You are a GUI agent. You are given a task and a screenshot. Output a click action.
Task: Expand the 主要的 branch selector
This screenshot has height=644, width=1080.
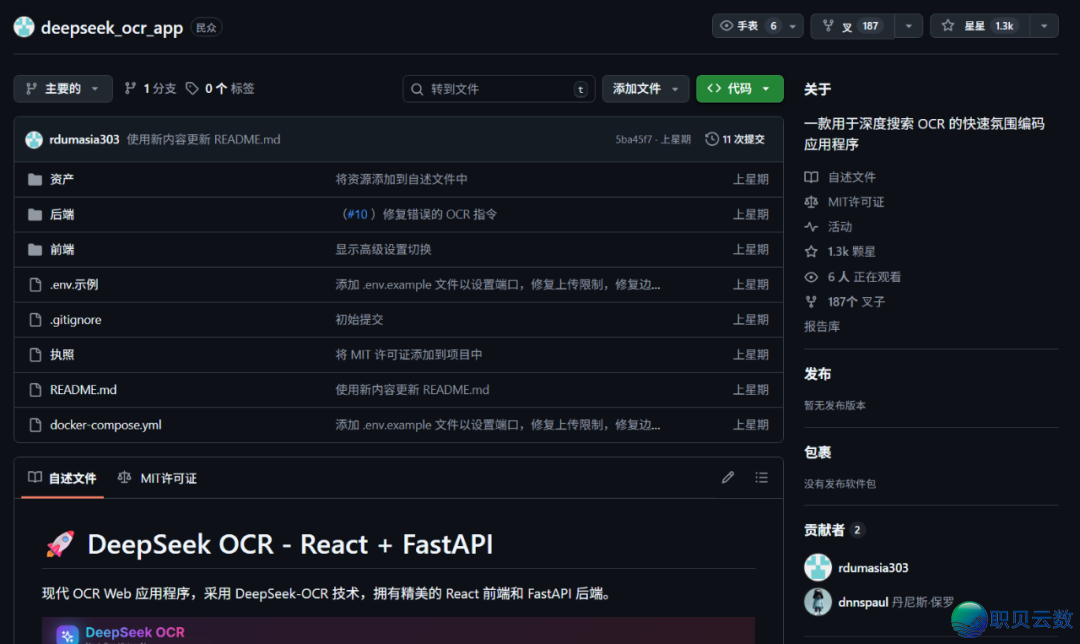pyautogui.click(x=62, y=88)
